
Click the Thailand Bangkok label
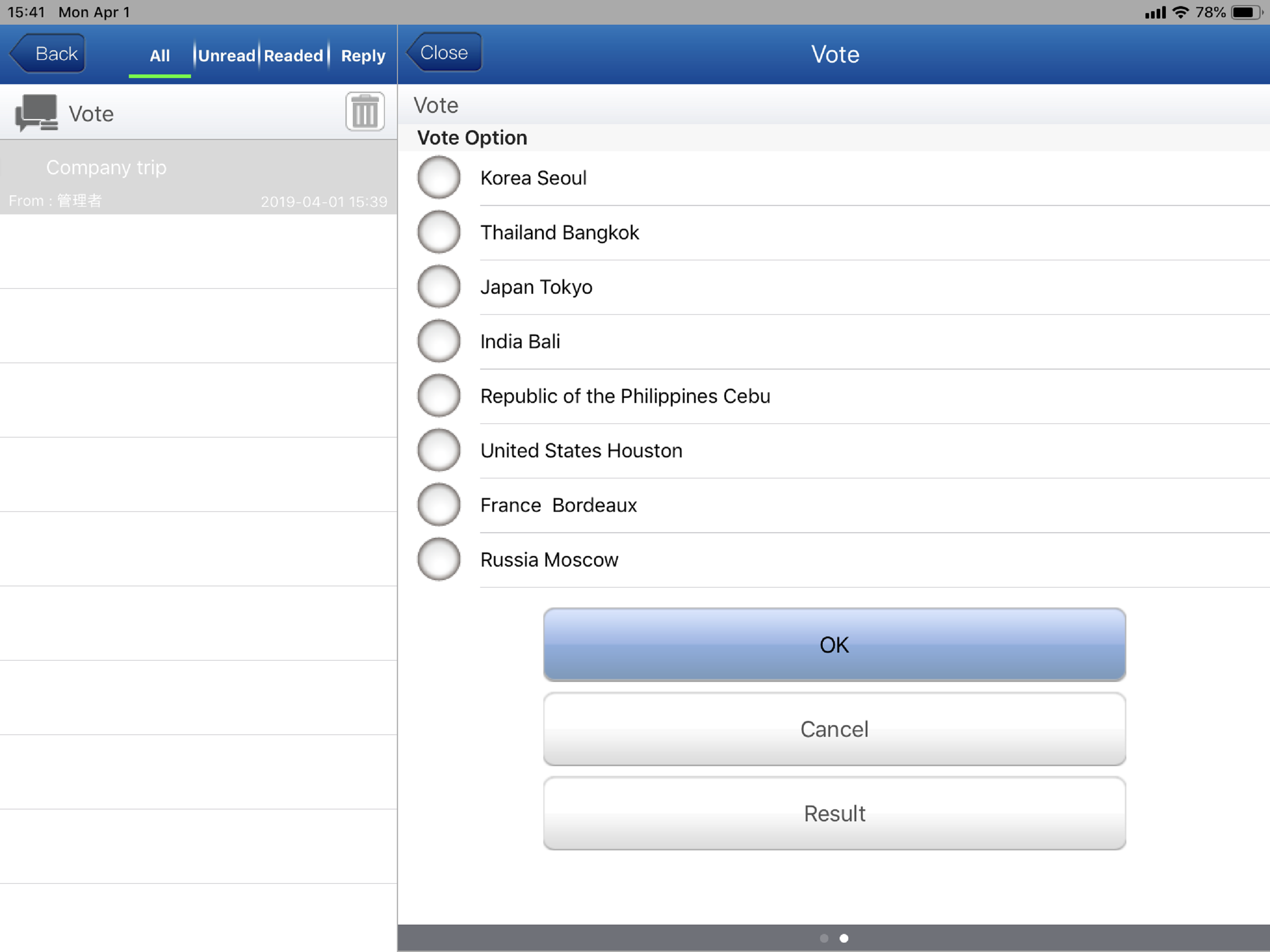point(559,232)
